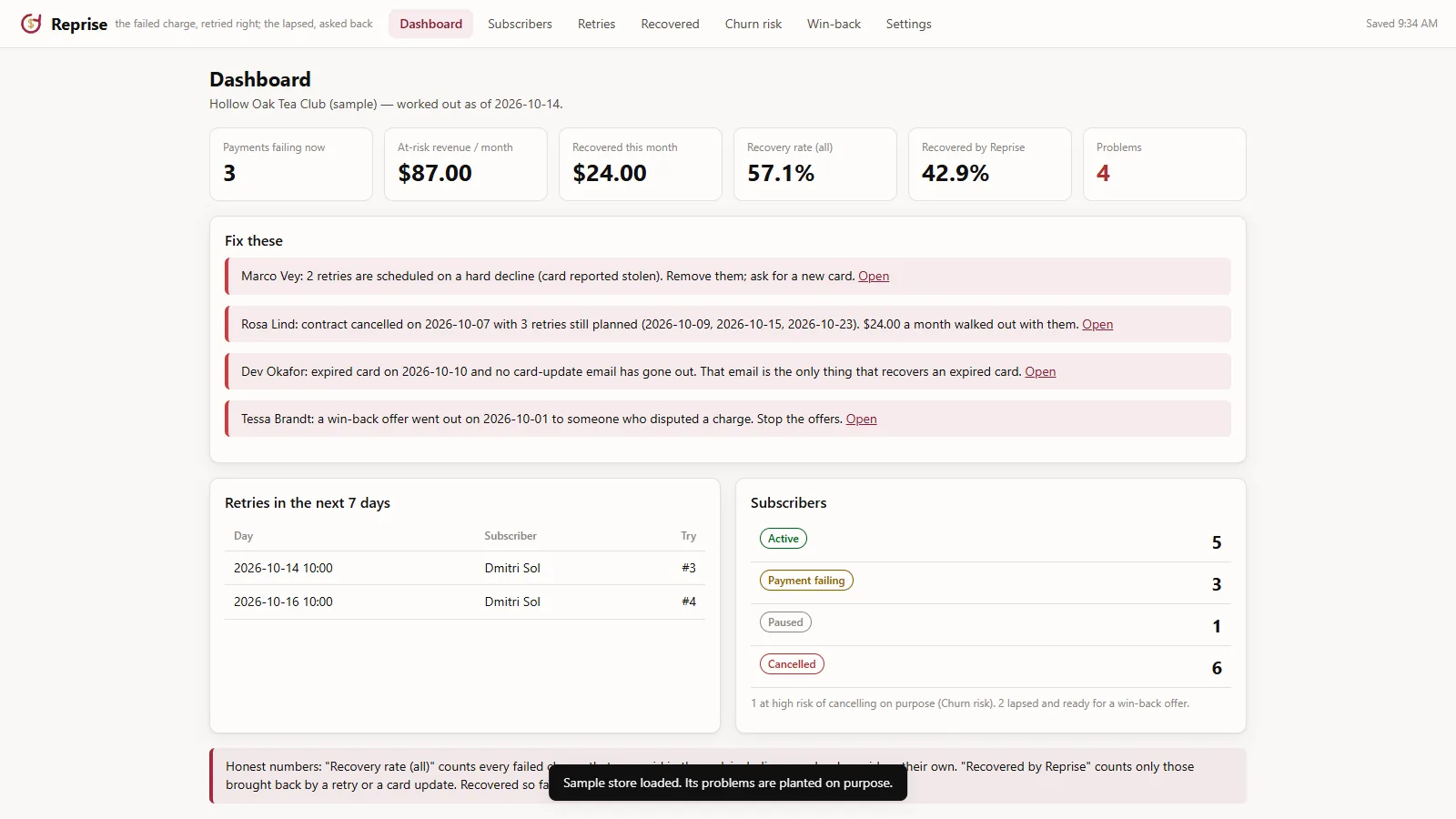Click the Paused status badge

[785, 622]
